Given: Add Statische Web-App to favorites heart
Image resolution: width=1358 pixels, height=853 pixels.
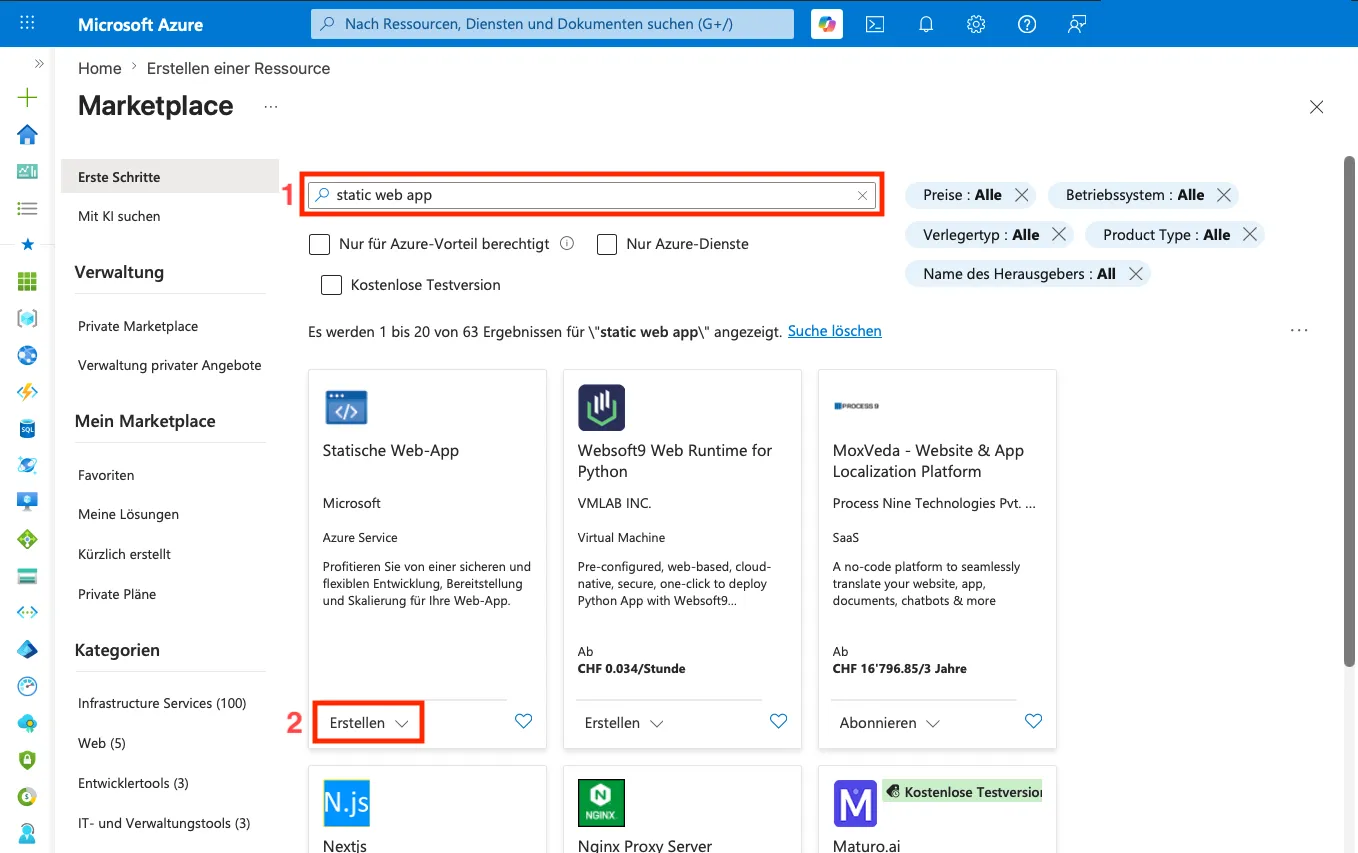Looking at the screenshot, I should [523, 721].
